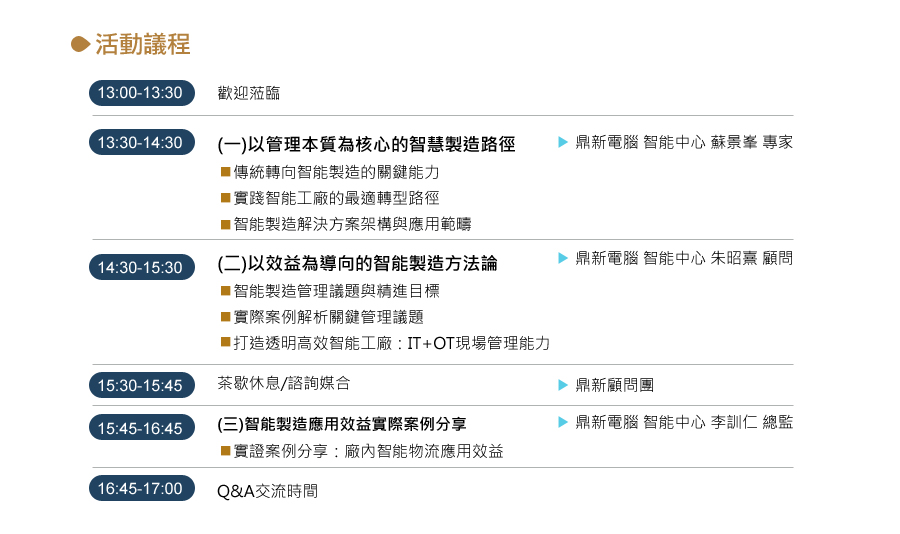Select the 15:45-16:45 time badge
Screen dimensions: 900x534
[x=142, y=428]
